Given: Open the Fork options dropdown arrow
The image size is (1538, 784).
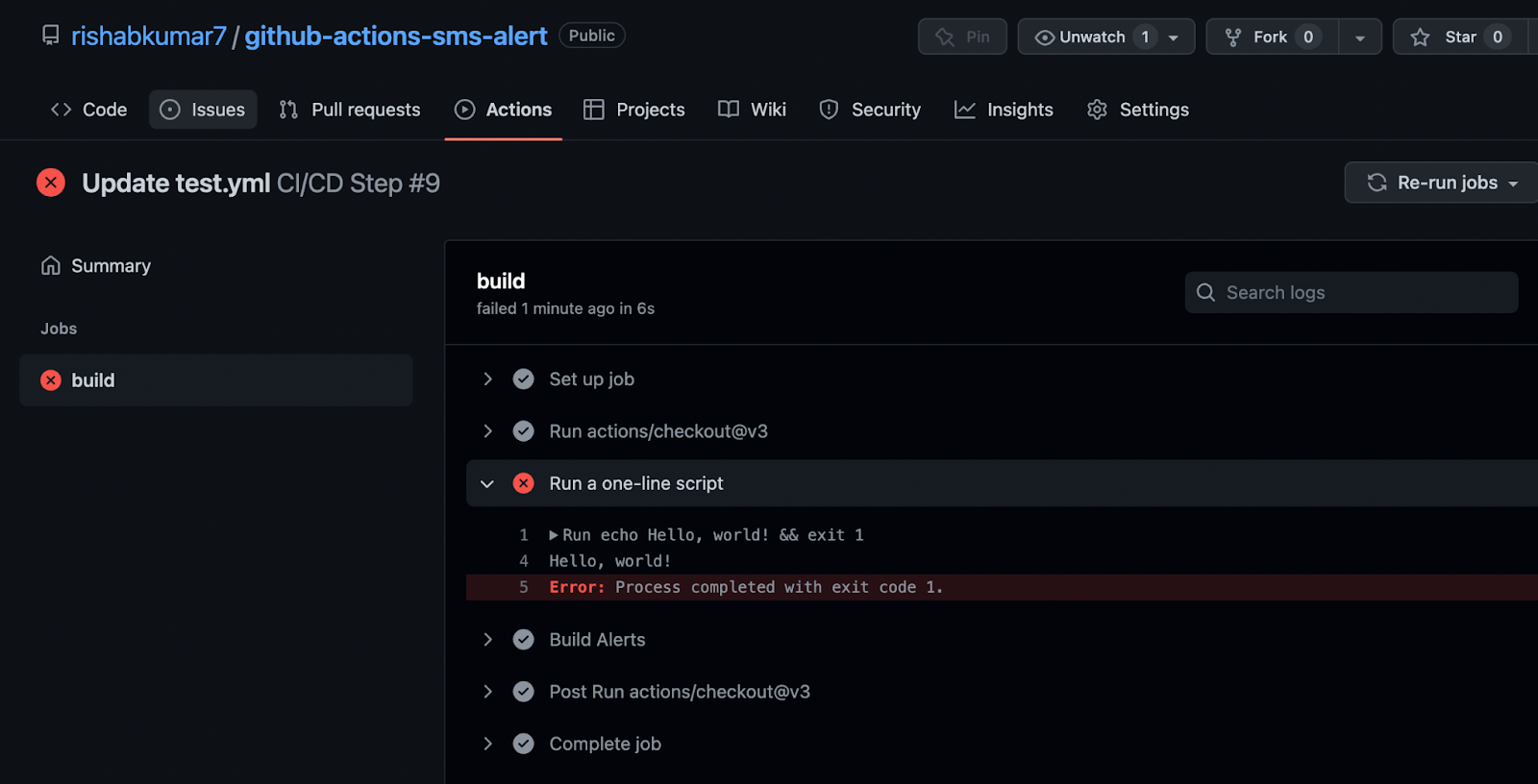Looking at the screenshot, I should click(1360, 37).
